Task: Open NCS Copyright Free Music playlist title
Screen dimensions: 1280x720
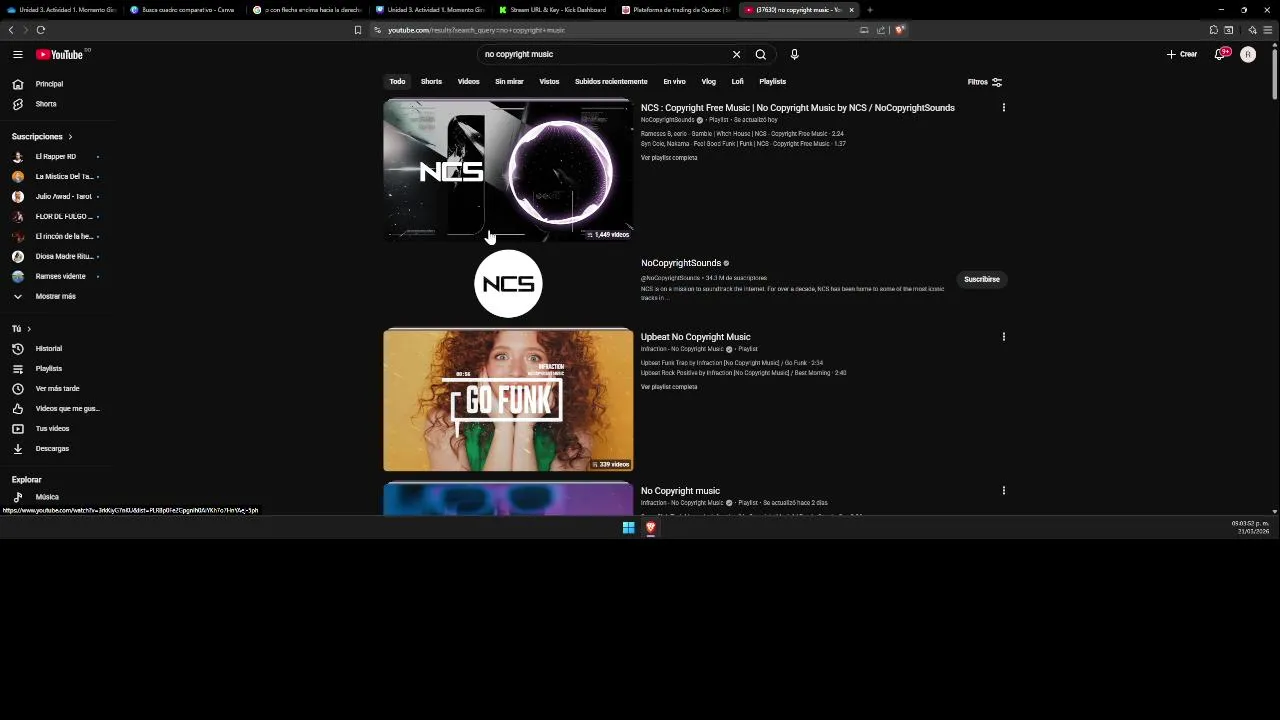Action: click(797, 108)
